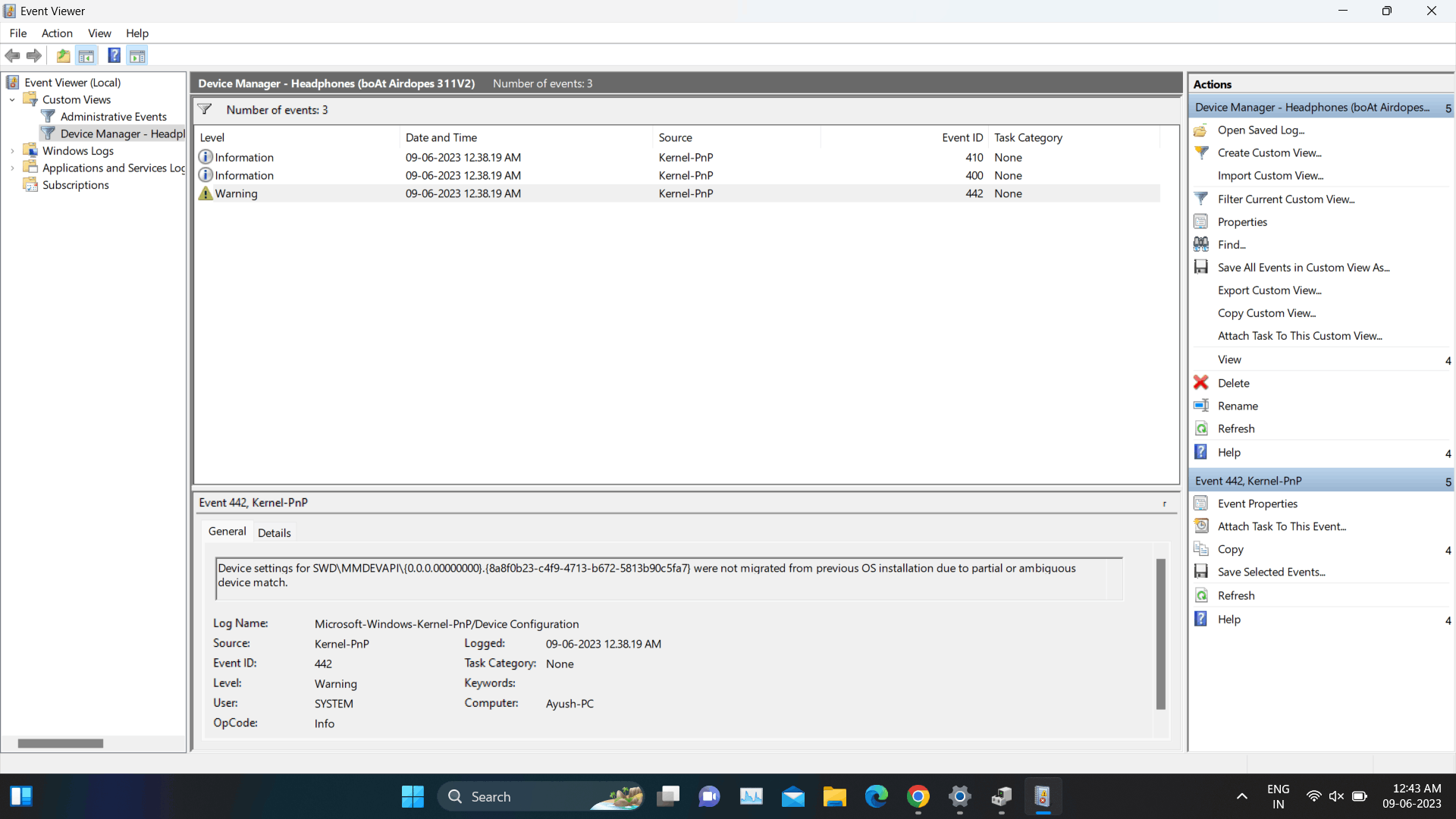Click Import Custom View action
1456x819 pixels.
pyautogui.click(x=1270, y=175)
